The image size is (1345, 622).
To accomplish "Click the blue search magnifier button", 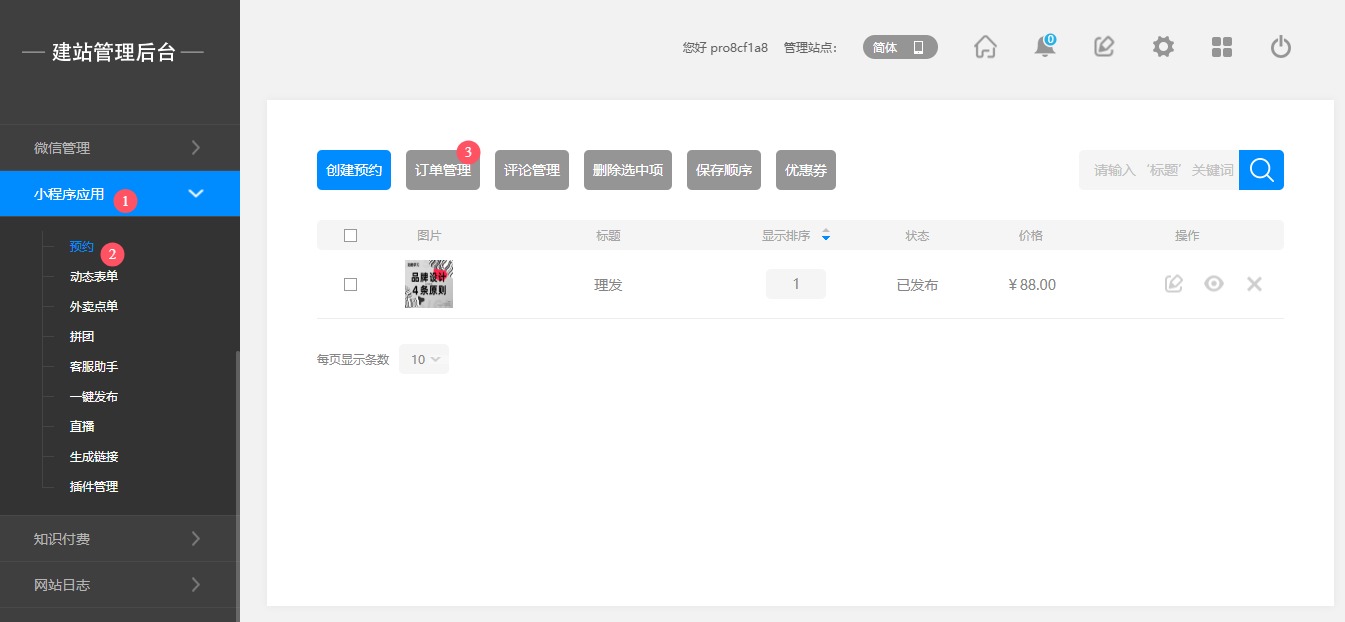I will click(x=1261, y=170).
